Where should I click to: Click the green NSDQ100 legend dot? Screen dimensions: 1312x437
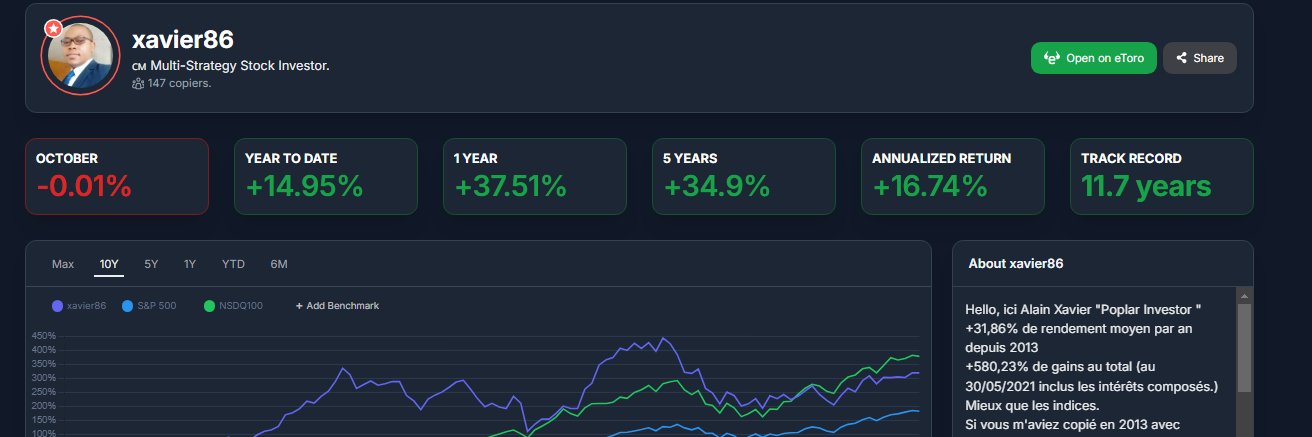tap(209, 306)
